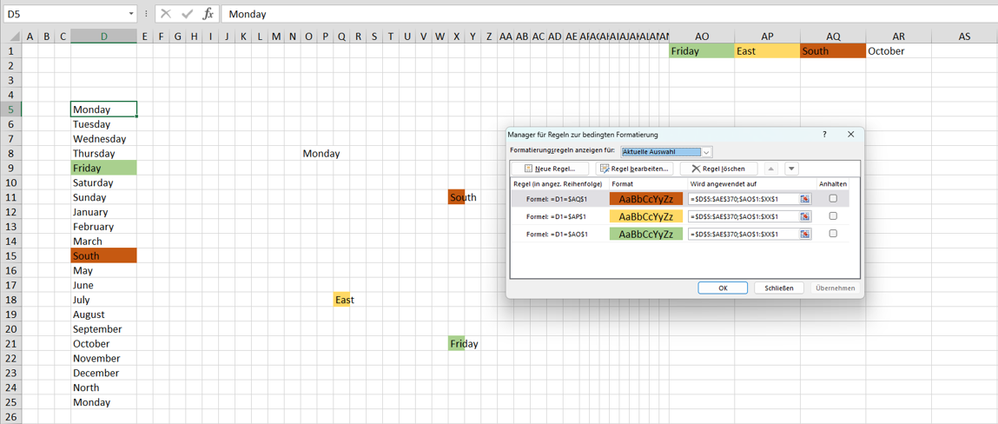Select rule Formel: =D1=$AQ$1
The height and width of the screenshot is (424, 998).
(557, 199)
